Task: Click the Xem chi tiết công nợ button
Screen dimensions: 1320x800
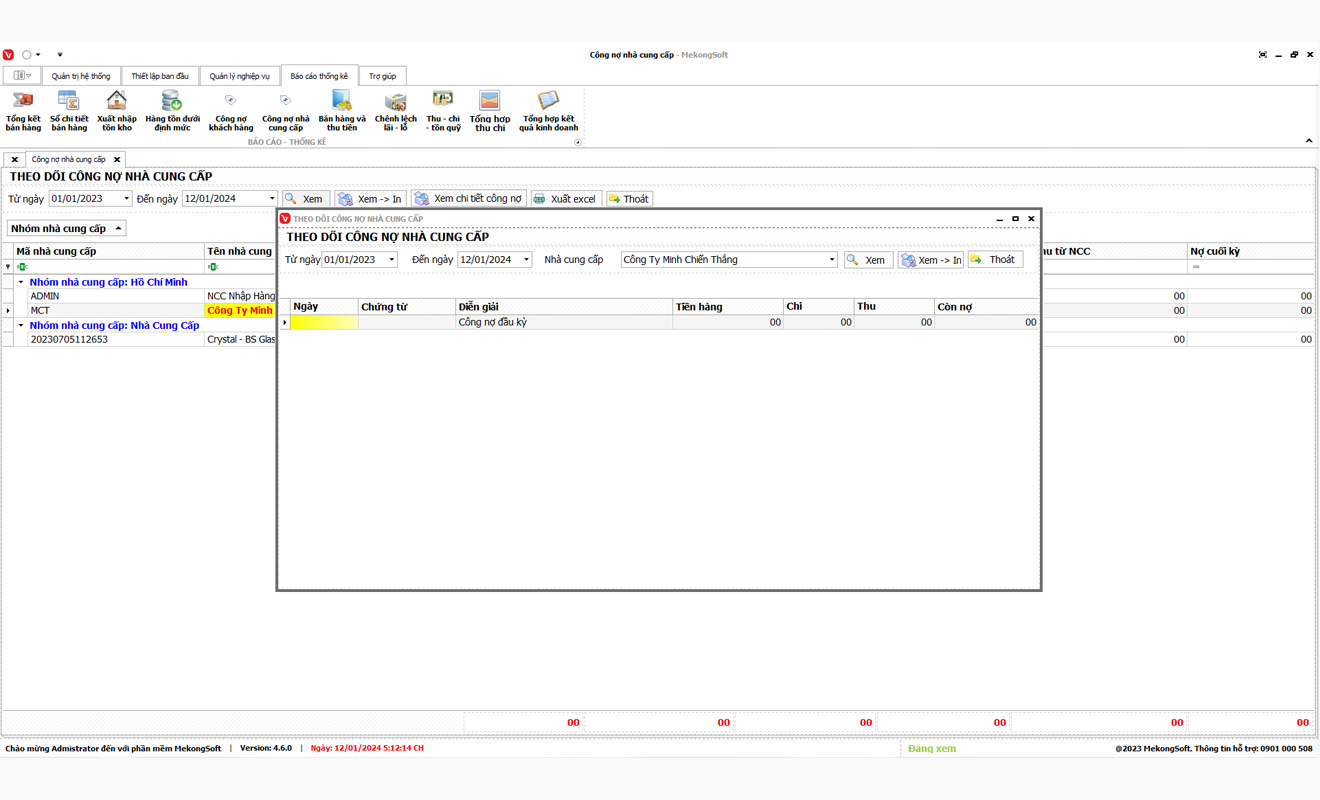Action: tap(469, 199)
